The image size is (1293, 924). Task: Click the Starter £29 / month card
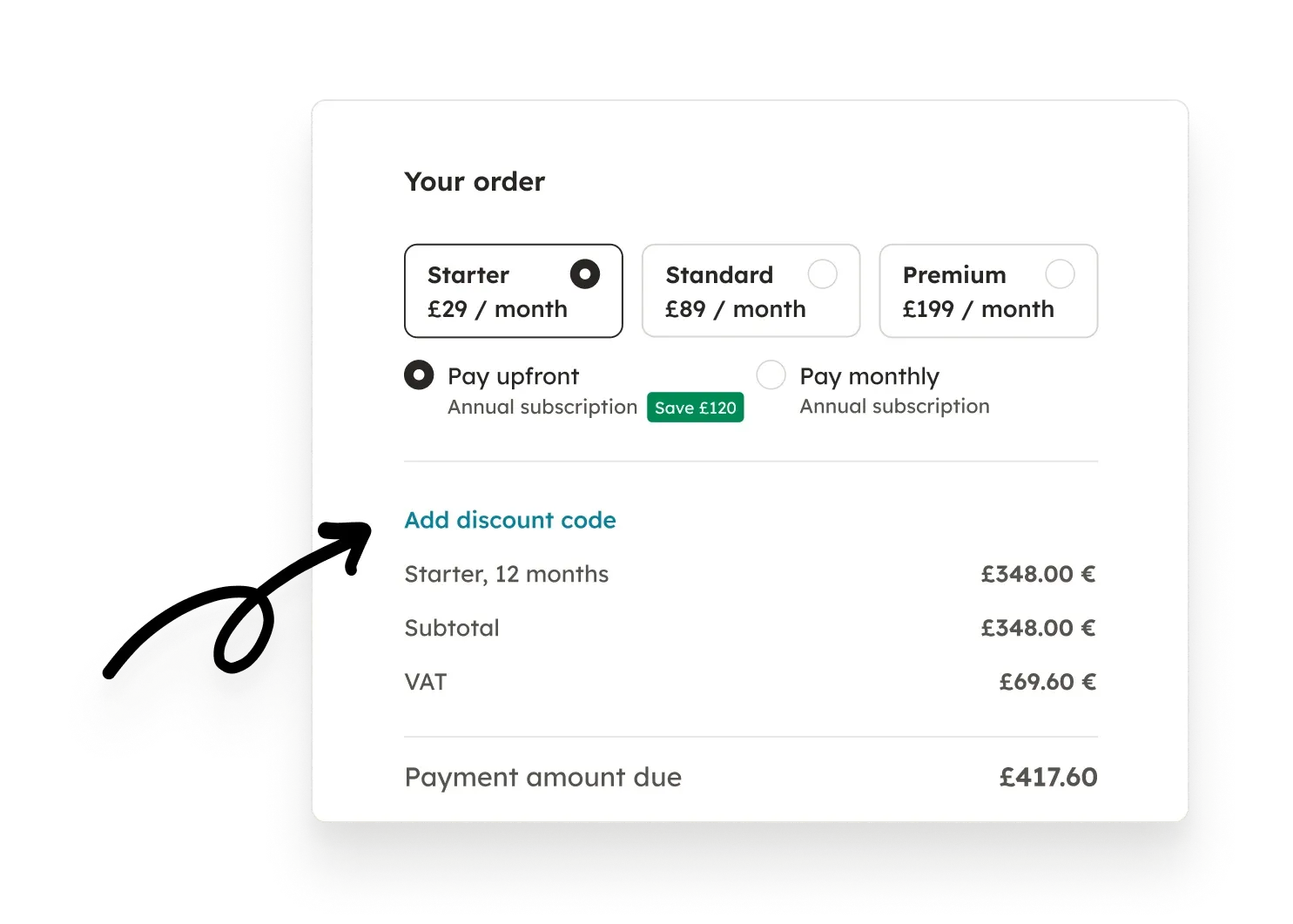514,291
